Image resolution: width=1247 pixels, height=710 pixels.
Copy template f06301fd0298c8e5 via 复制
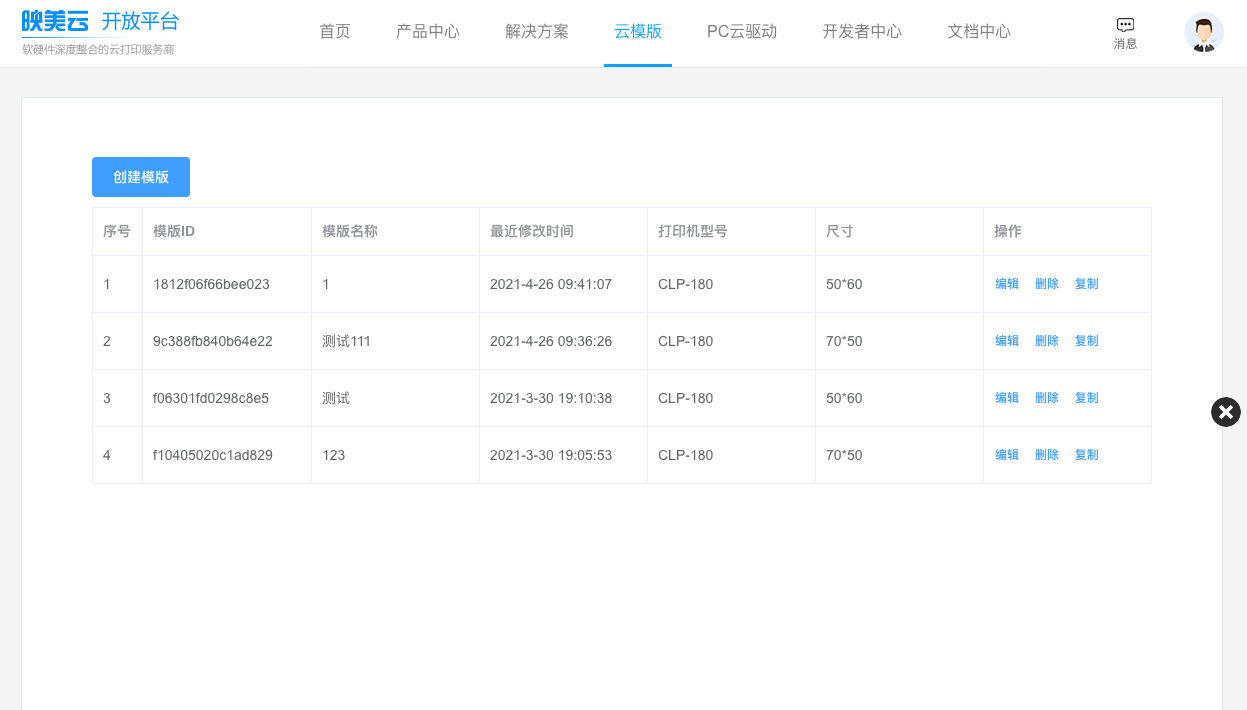[x=1086, y=398]
